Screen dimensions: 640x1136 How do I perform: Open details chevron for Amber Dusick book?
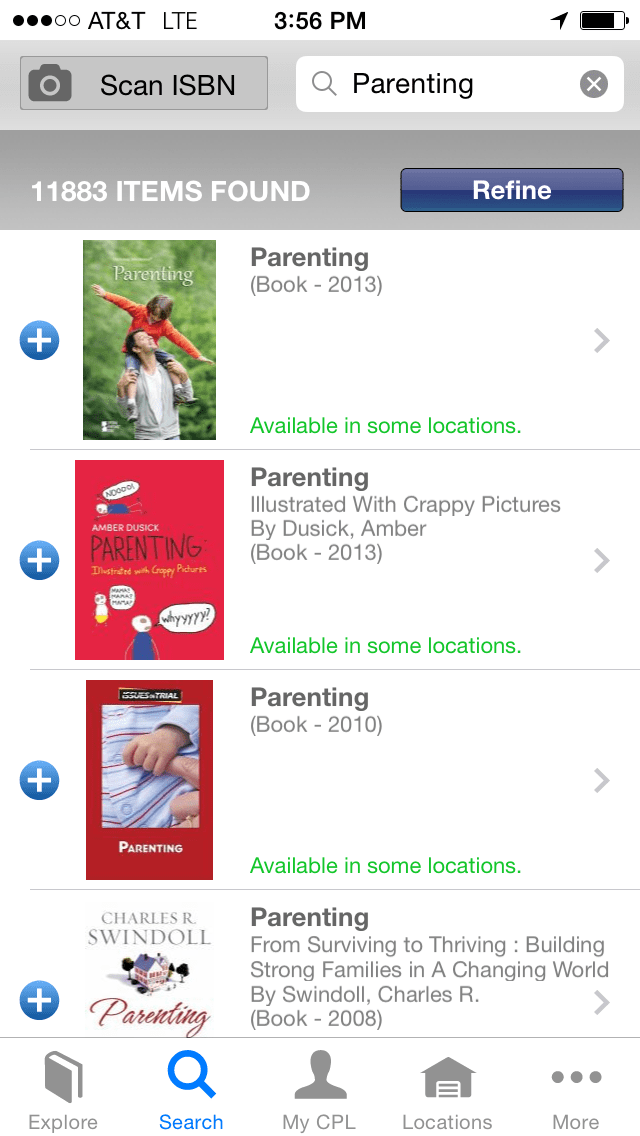(601, 561)
